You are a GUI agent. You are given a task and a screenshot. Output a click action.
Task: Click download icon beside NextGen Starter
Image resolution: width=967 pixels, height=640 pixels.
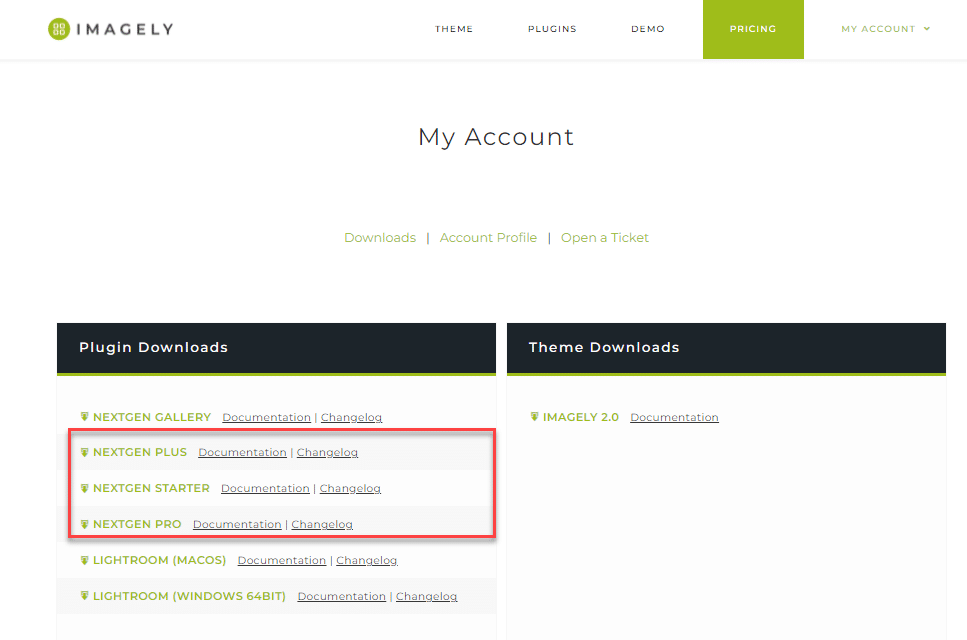click(84, 488)
